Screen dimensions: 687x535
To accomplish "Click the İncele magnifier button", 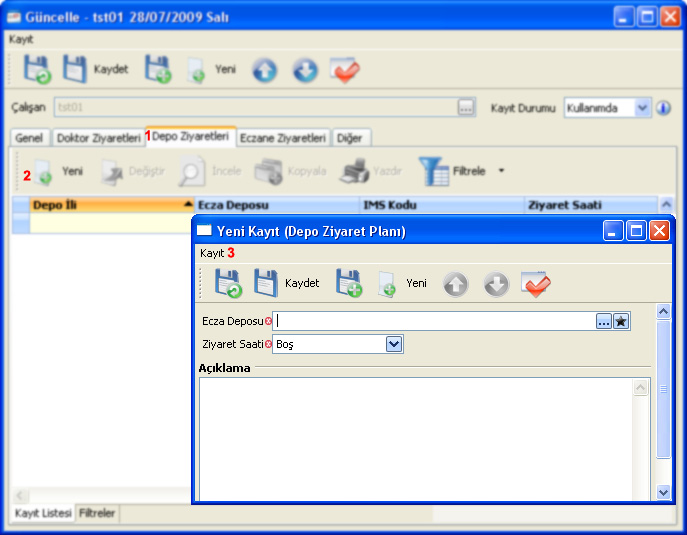I will click(210, 171).
